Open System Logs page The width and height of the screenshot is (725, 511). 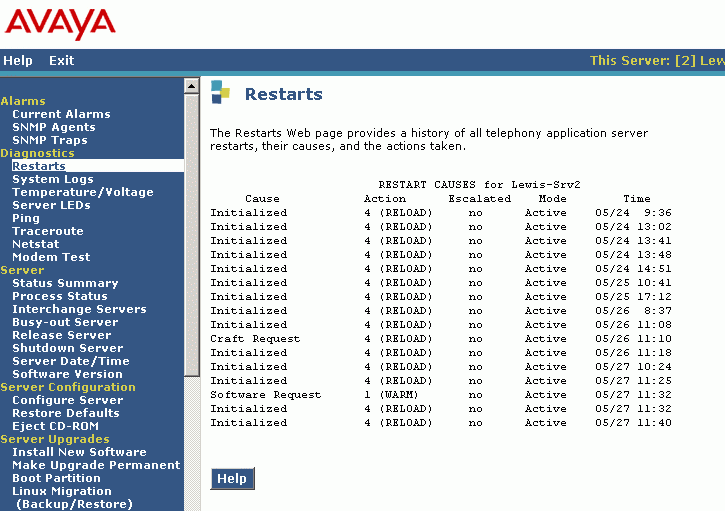[x=53, y=179]
